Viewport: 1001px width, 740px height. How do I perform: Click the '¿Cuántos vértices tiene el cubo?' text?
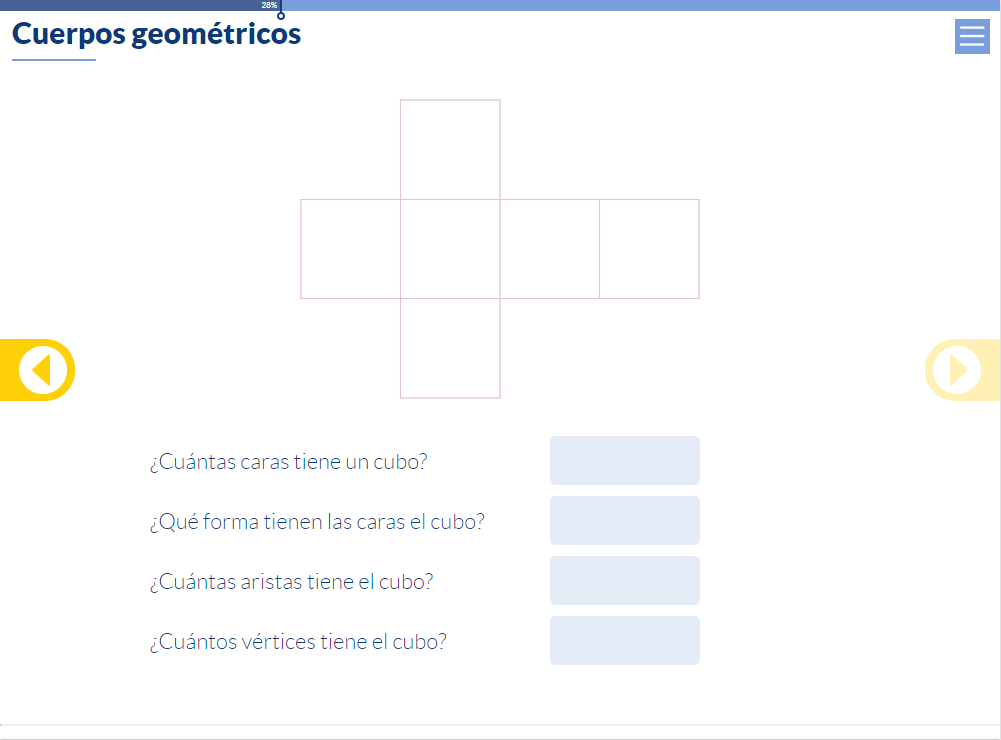[298, 642]
